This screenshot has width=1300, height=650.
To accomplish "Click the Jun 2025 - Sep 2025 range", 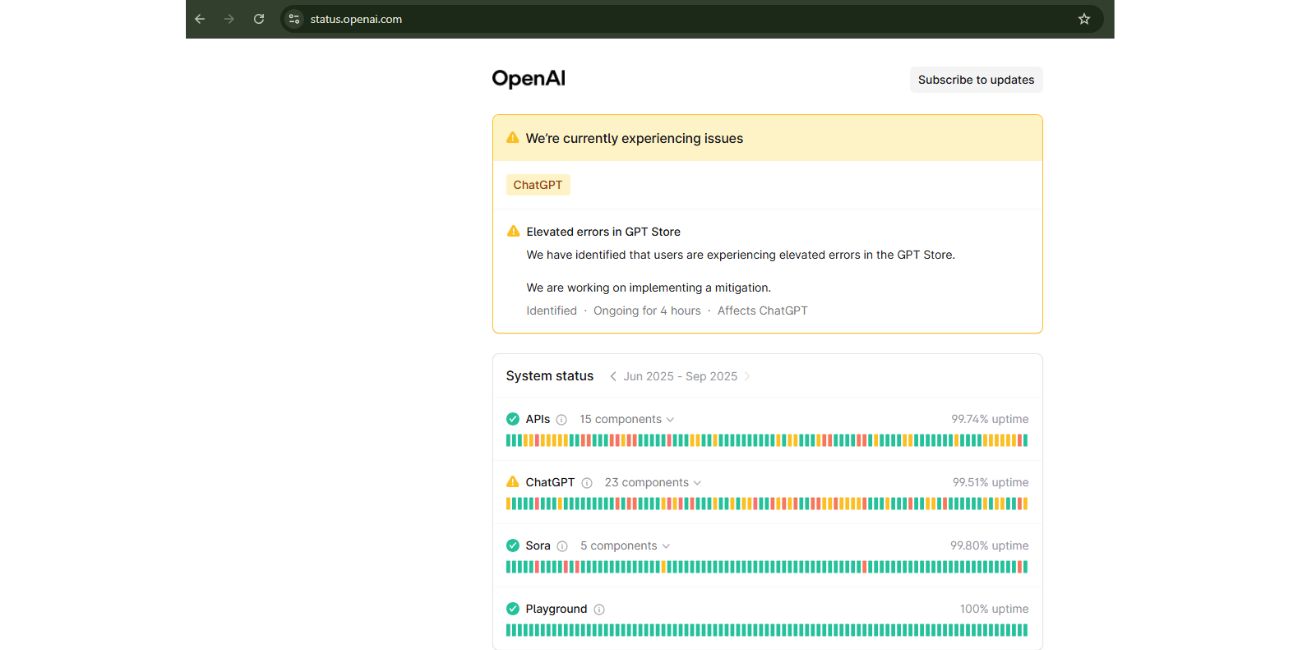I will [680, 377].
